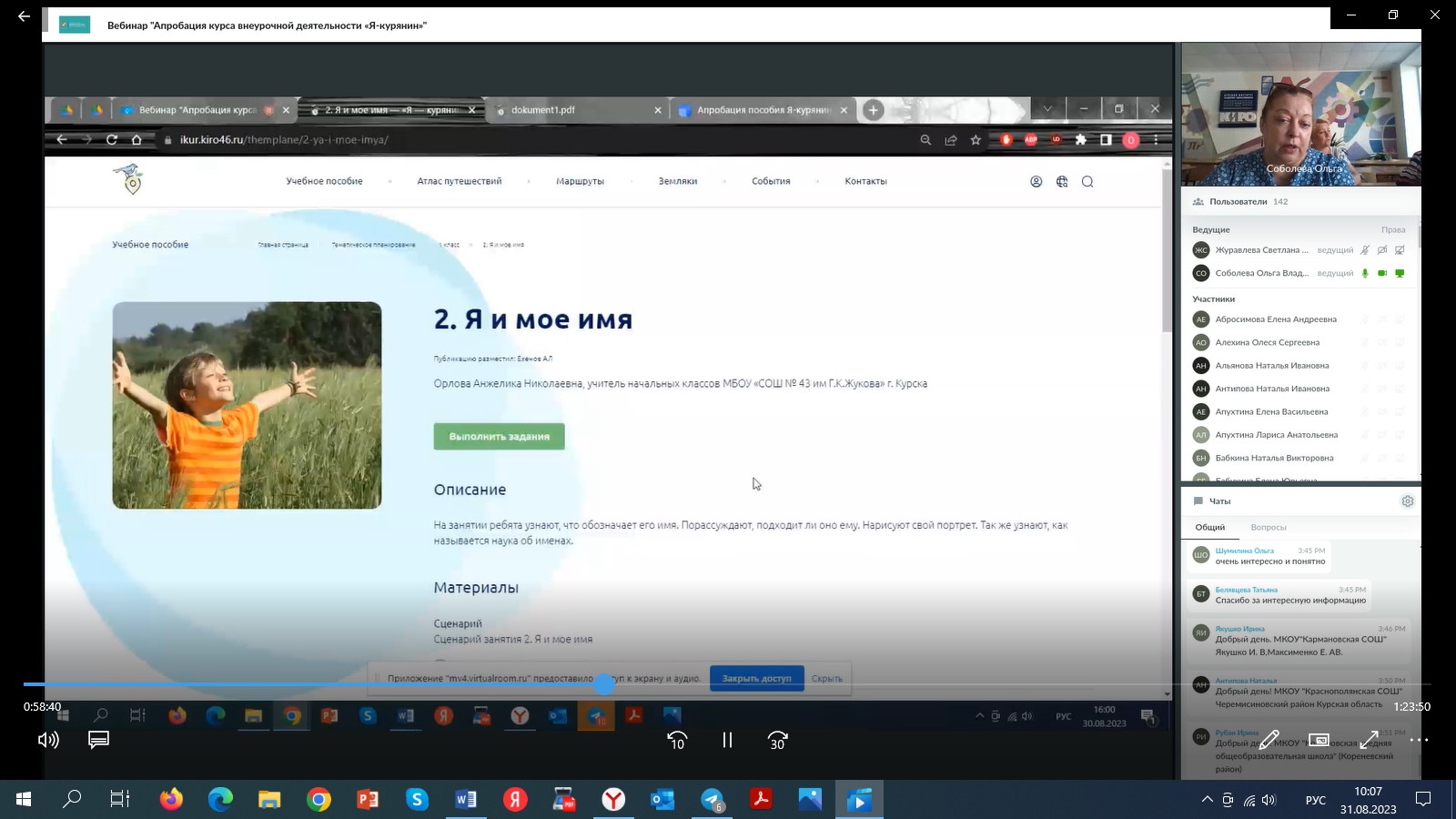Select 'События' in site navigation
This screenshot has width=1456, height=819.
[771, 181]
